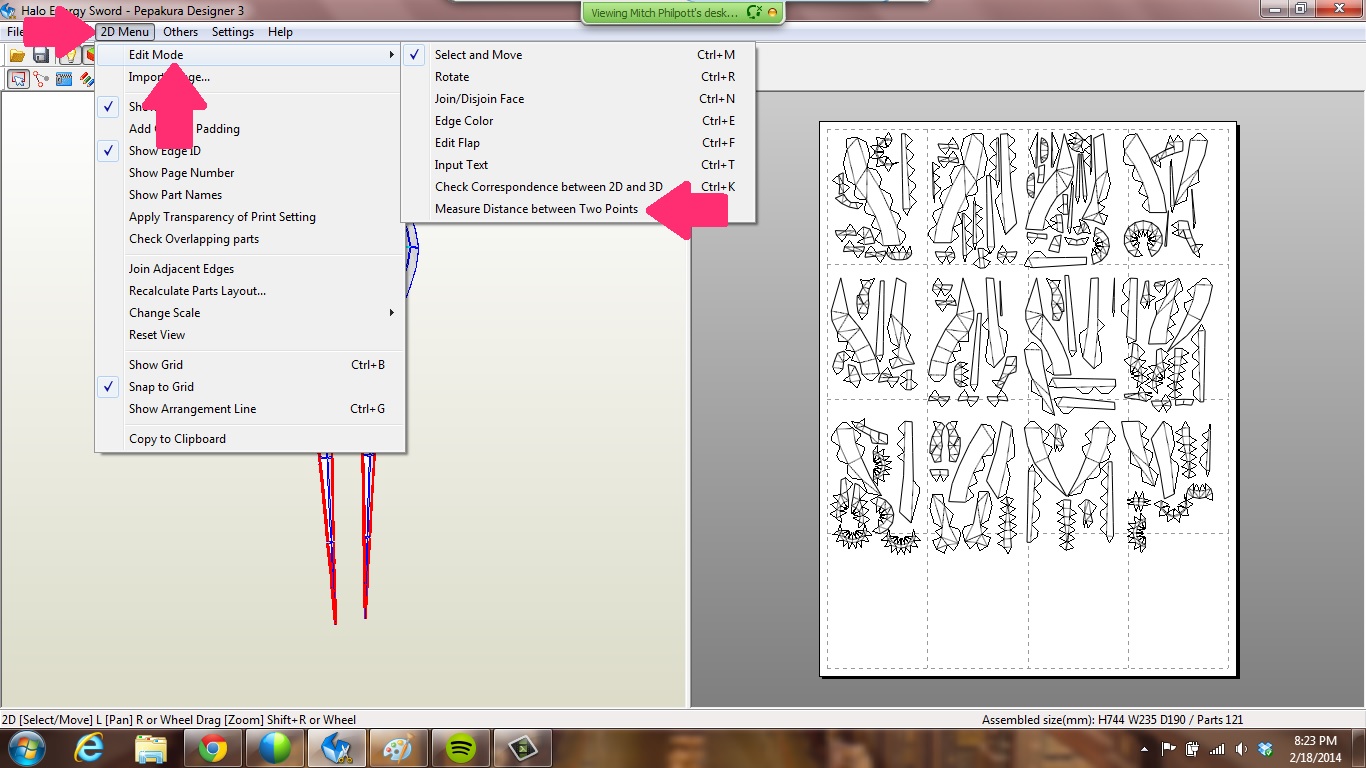Select Measure Distance between Two Points
This screenshot has width=1366, height=768.
pos(578,209)
